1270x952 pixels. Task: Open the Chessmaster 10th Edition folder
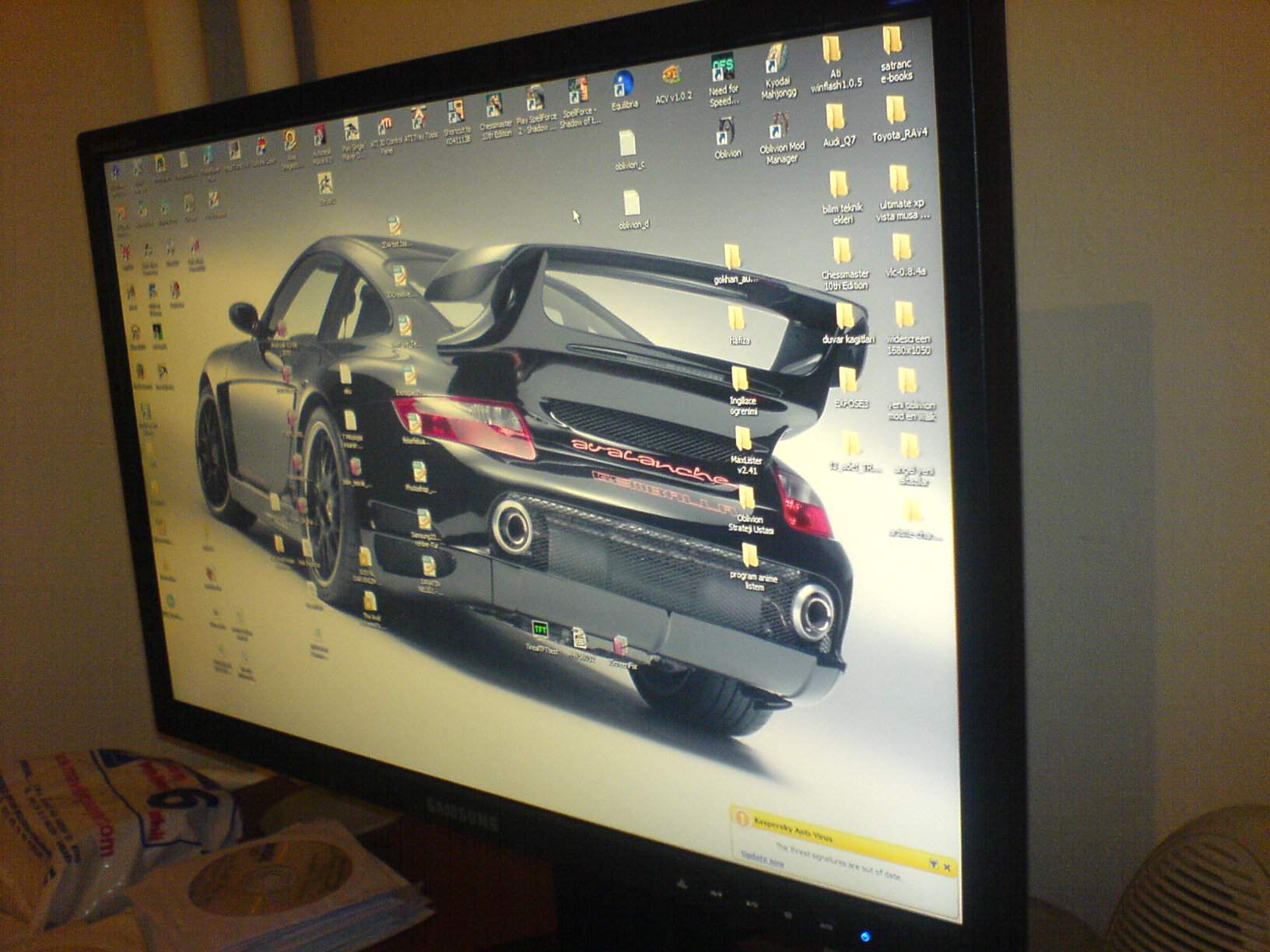[x=844, y=263]
